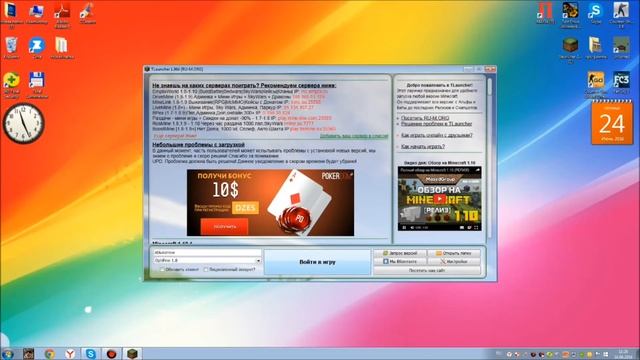Image resolution: width=640 pixels, height=360 pixels.
Task: Play the Minecraft 1.10 review video
Action: click(x=440, y=199)
